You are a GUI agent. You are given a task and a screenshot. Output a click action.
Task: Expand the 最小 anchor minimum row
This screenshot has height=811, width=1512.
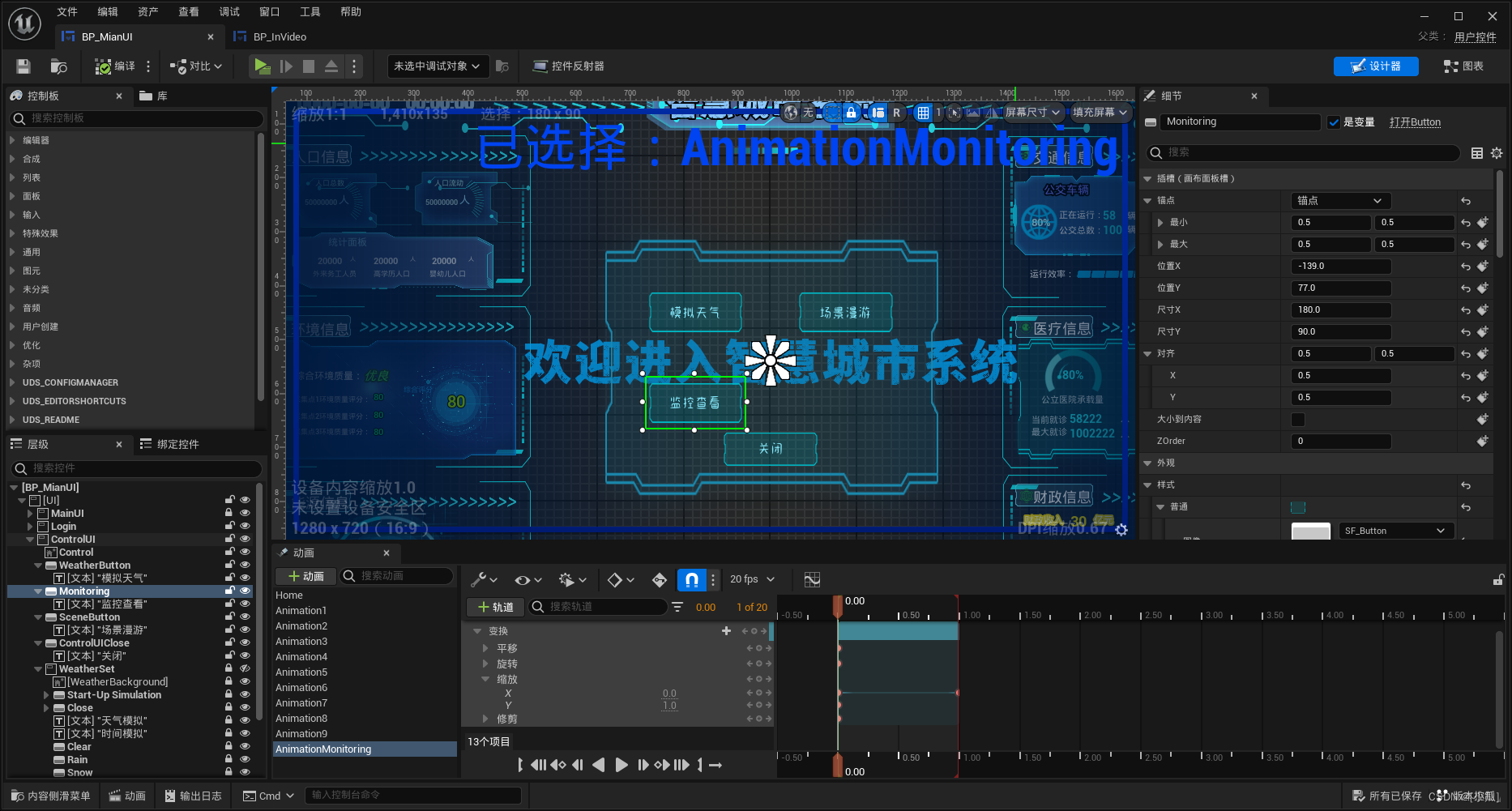pyautogui.click(x=1160, y=223)
